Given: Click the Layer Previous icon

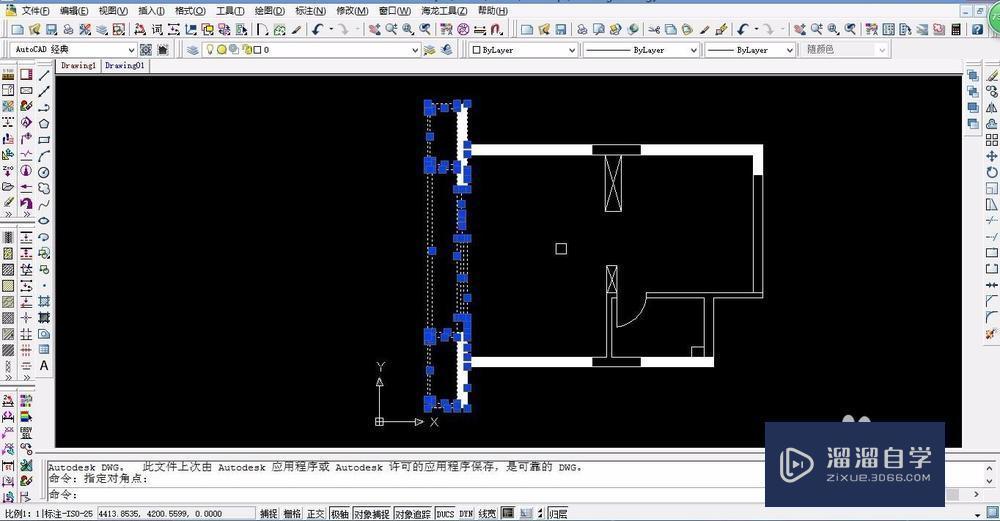Looking at the screenshot, I should (x=447, y=50).
